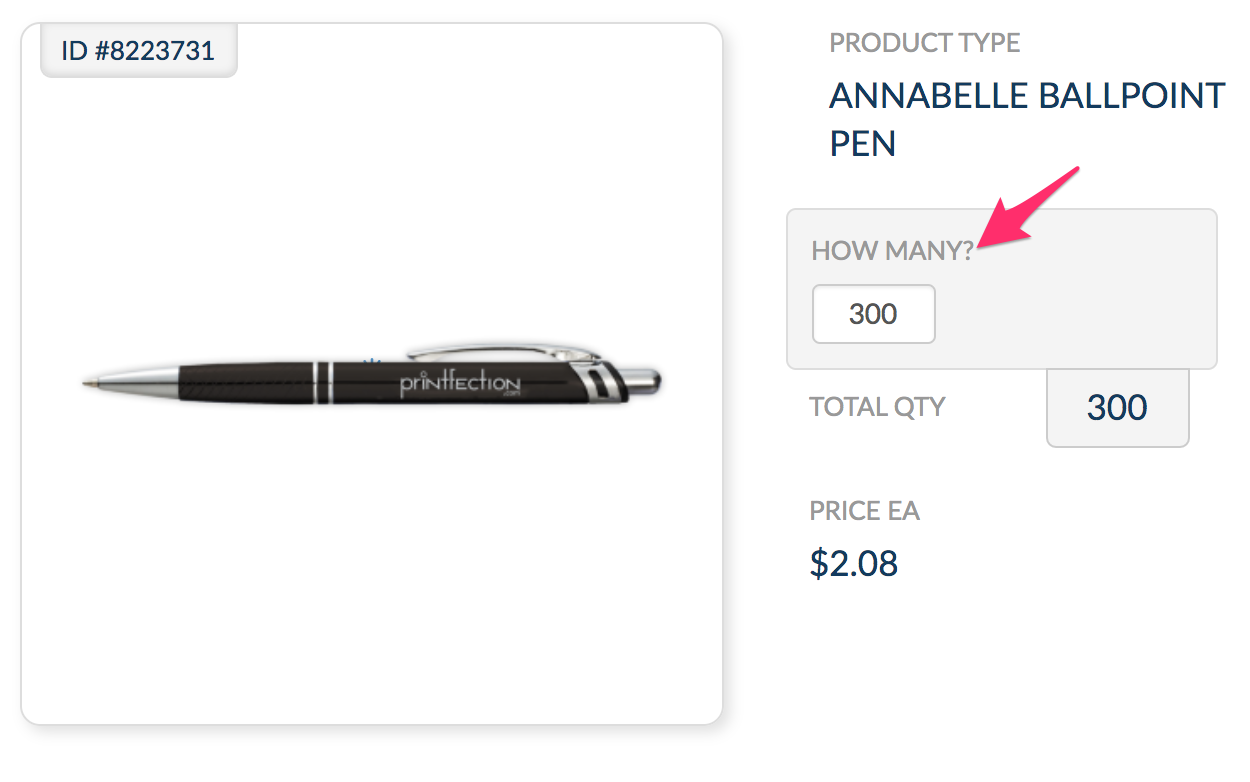Focus the How Many quantity input field
1250x782 pixels.
tap(873, 314)
